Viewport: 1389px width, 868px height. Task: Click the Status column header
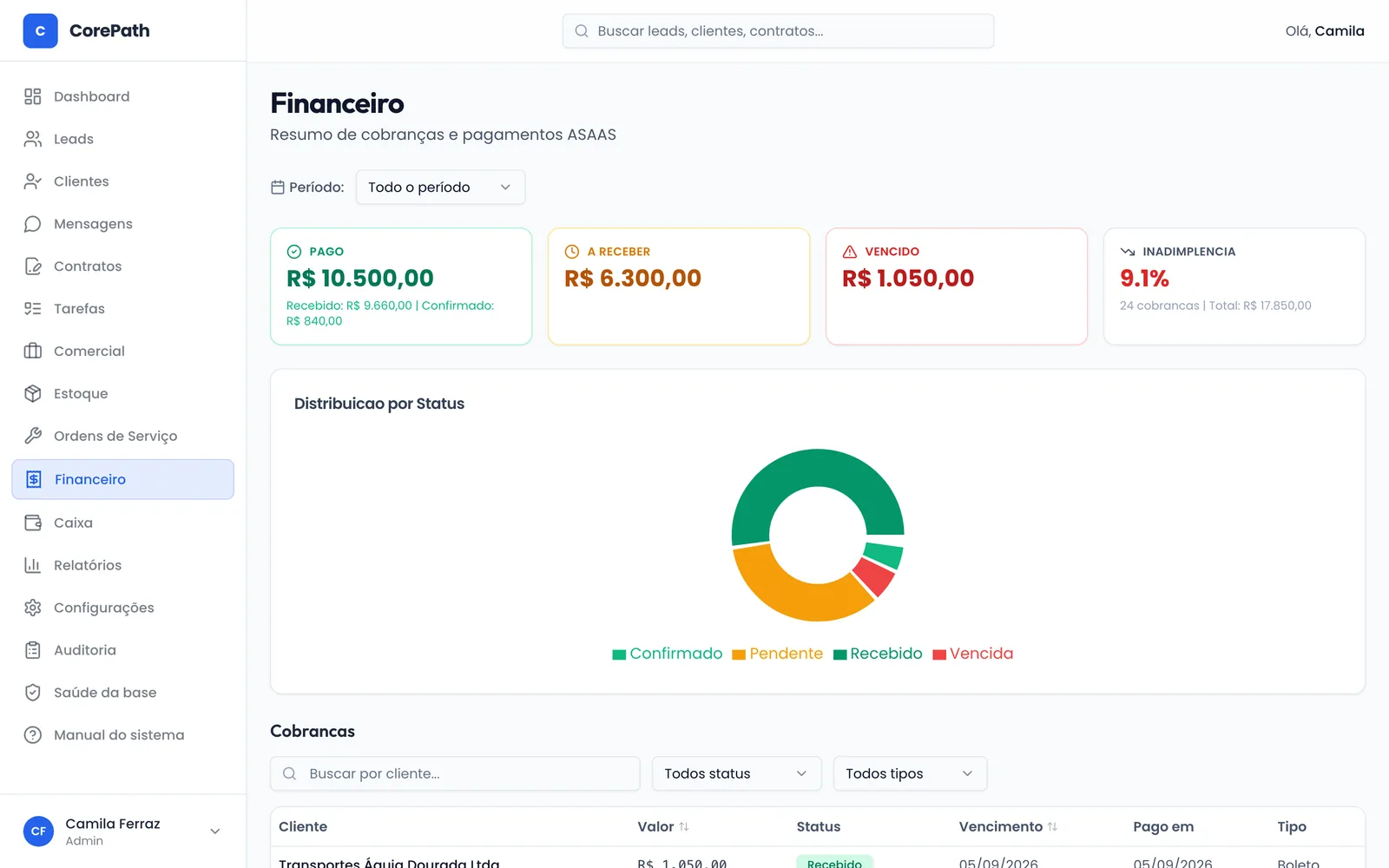[819, 826]
